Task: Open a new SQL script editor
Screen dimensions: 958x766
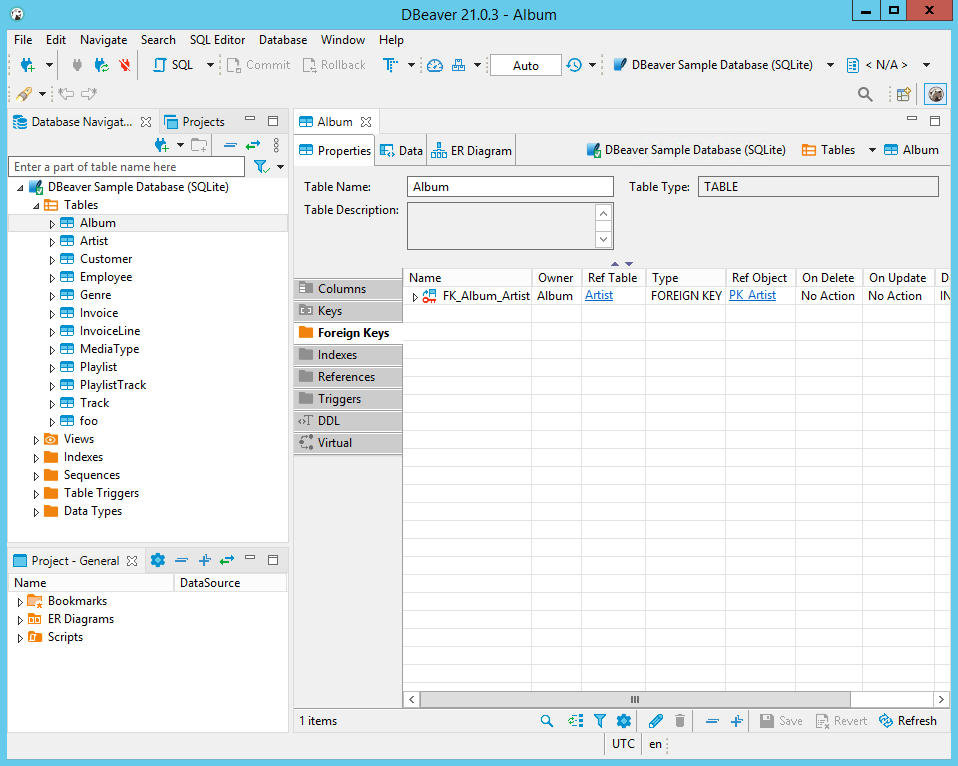Action: [173, 65]
